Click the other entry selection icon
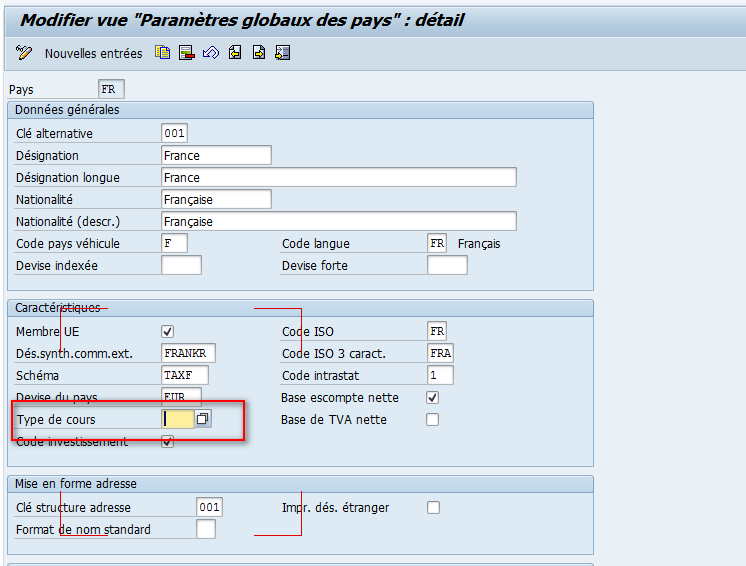The width and height of the screenshot is (746, 566). click(283, 53)
